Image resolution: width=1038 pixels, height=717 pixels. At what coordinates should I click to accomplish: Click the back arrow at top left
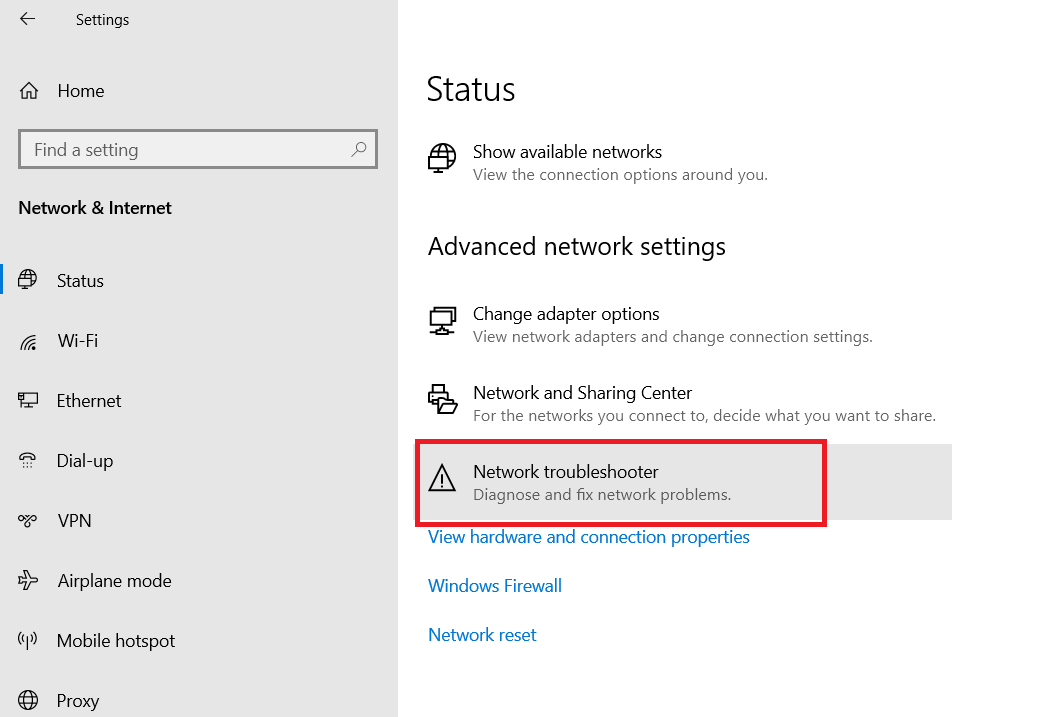26,17
